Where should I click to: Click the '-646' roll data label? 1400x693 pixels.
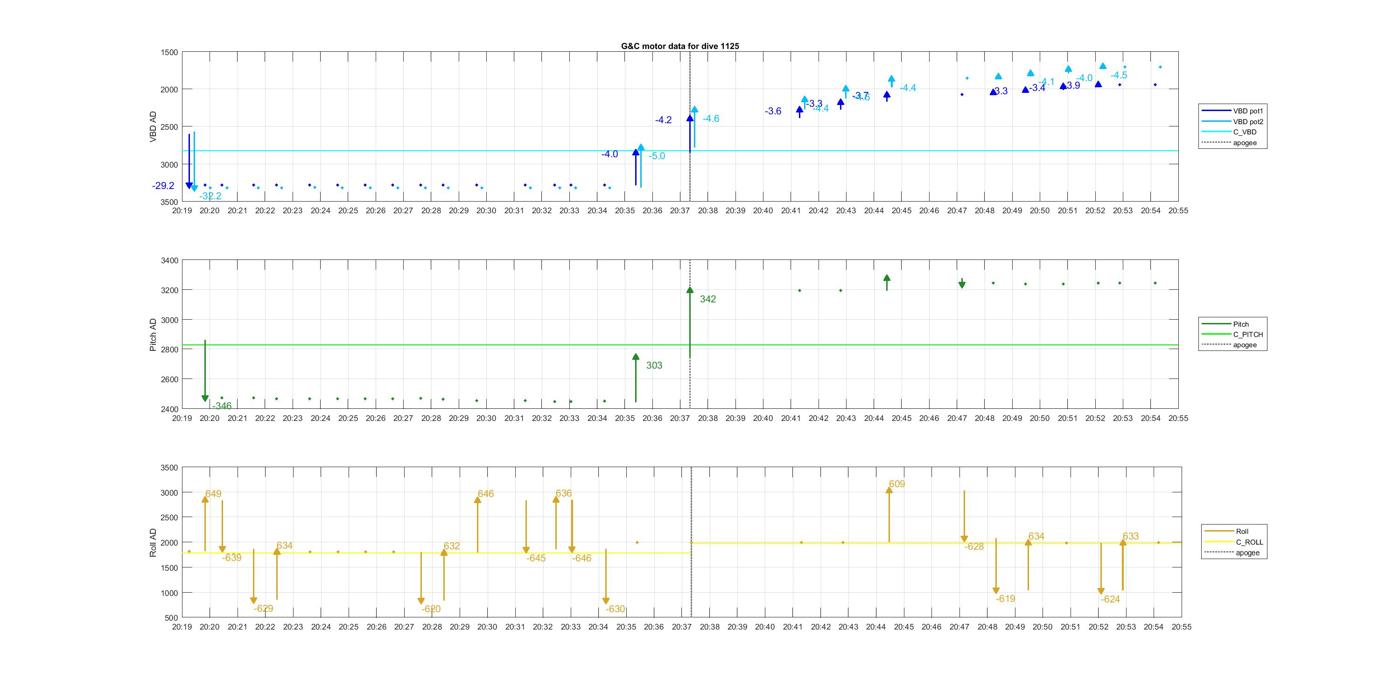pos(581,558)
